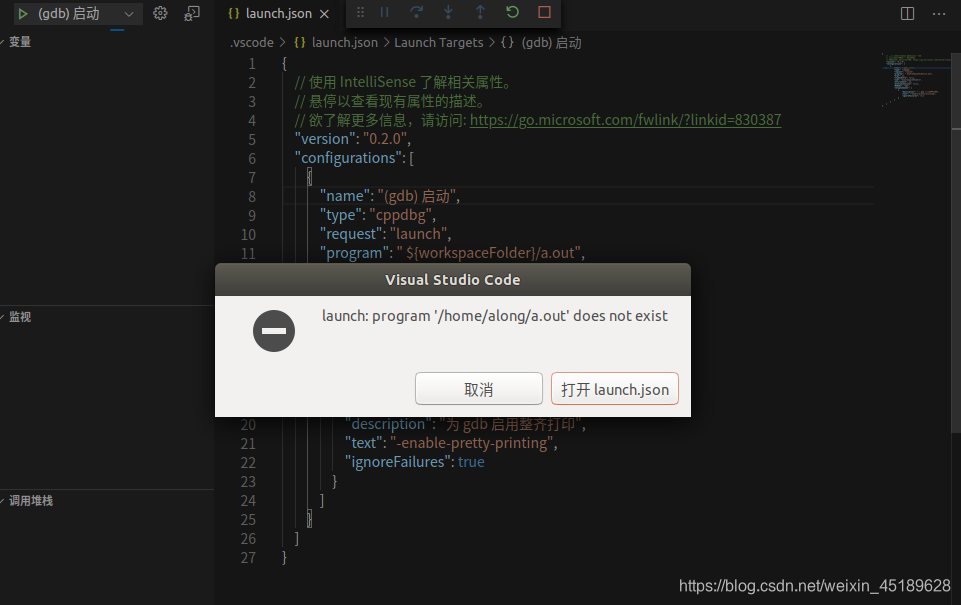The width and height of the screenshot is (961, 605).
Task: Click the ${workspaceFolder}/a.out program value
Action: [488, 253]
